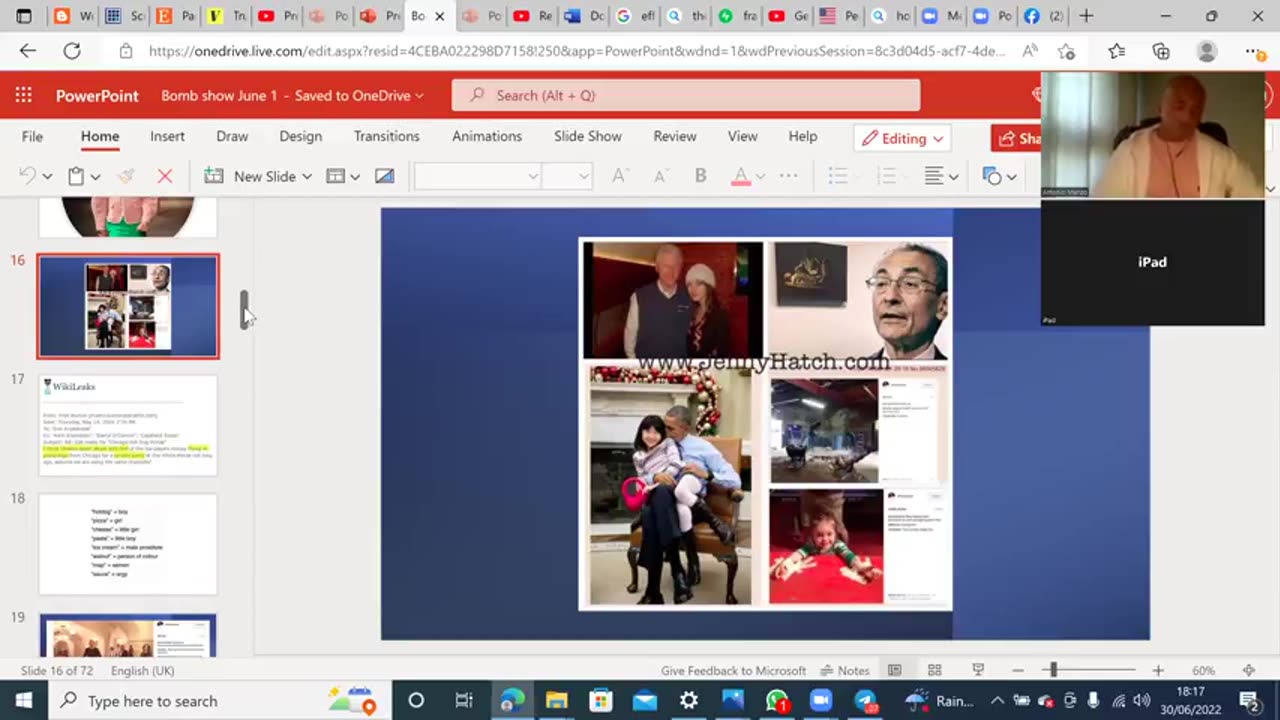Expand font color dropdown arrow
Image resolution: width=1280 pixels, height=720 pixels.
[760, 177]
